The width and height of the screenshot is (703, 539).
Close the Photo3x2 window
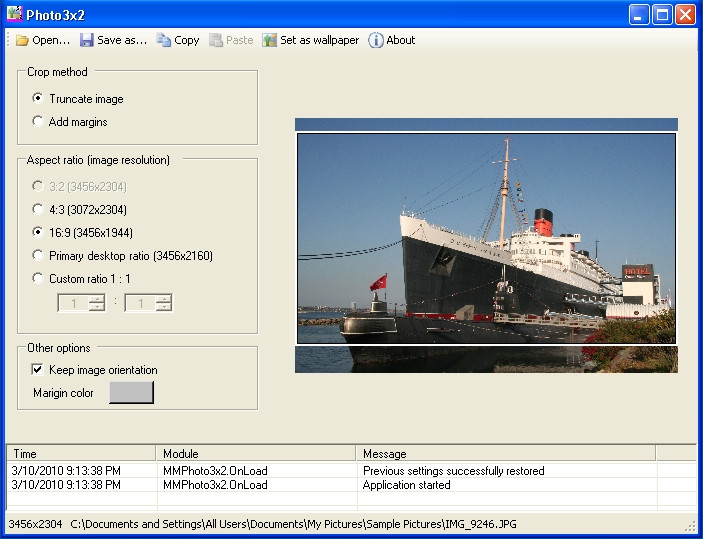[685, 14]
